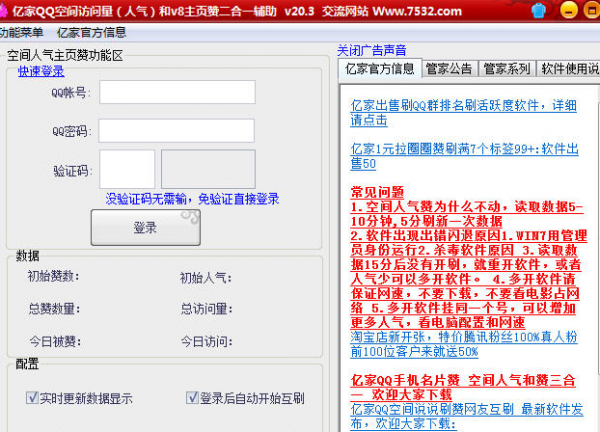Switch to the 亿家官方信息 tab

pos(380,69)
